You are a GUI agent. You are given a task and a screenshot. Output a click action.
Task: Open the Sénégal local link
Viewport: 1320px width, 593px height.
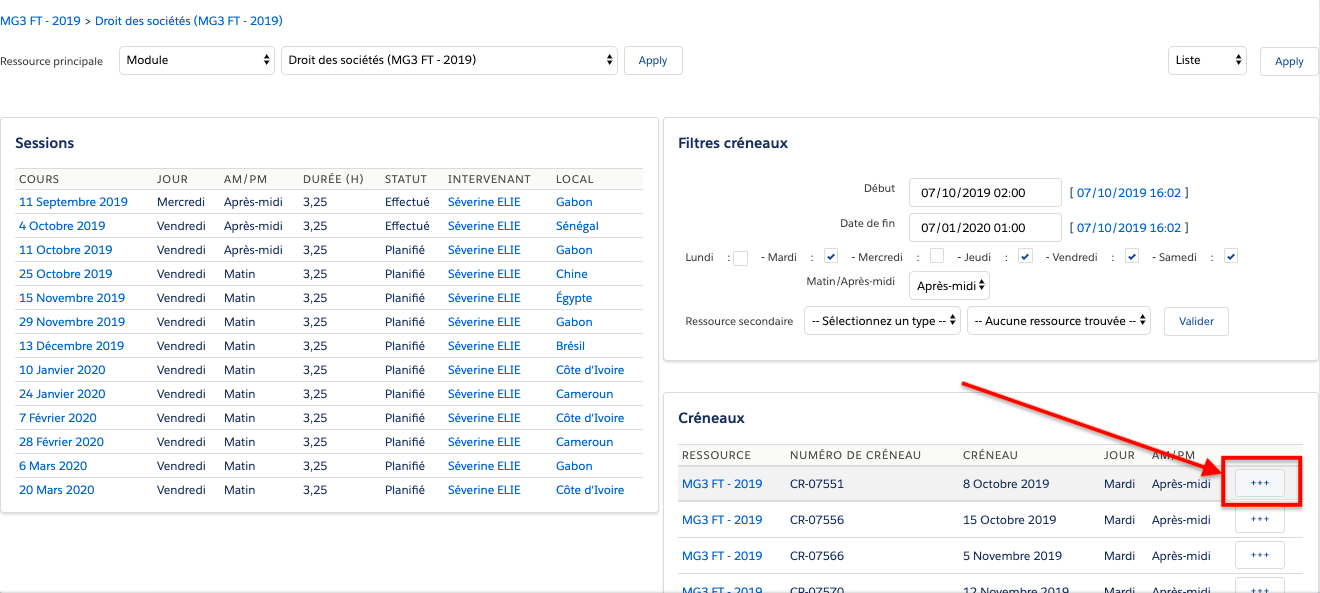tap(577, 226)
